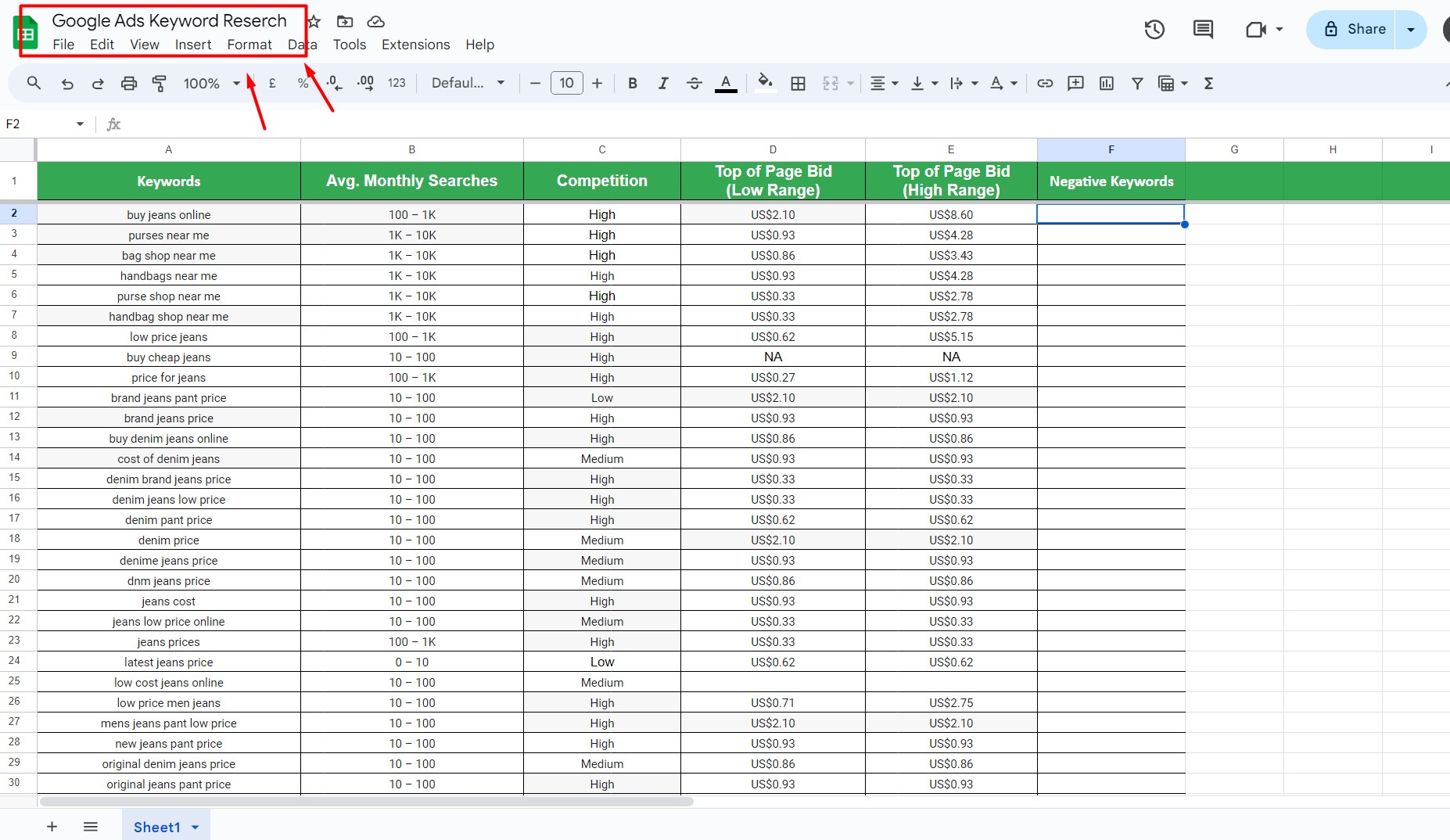This screenshot has width=1450, height=840.
Task: Open text wrapping dropdown
Action: point(964,83)
